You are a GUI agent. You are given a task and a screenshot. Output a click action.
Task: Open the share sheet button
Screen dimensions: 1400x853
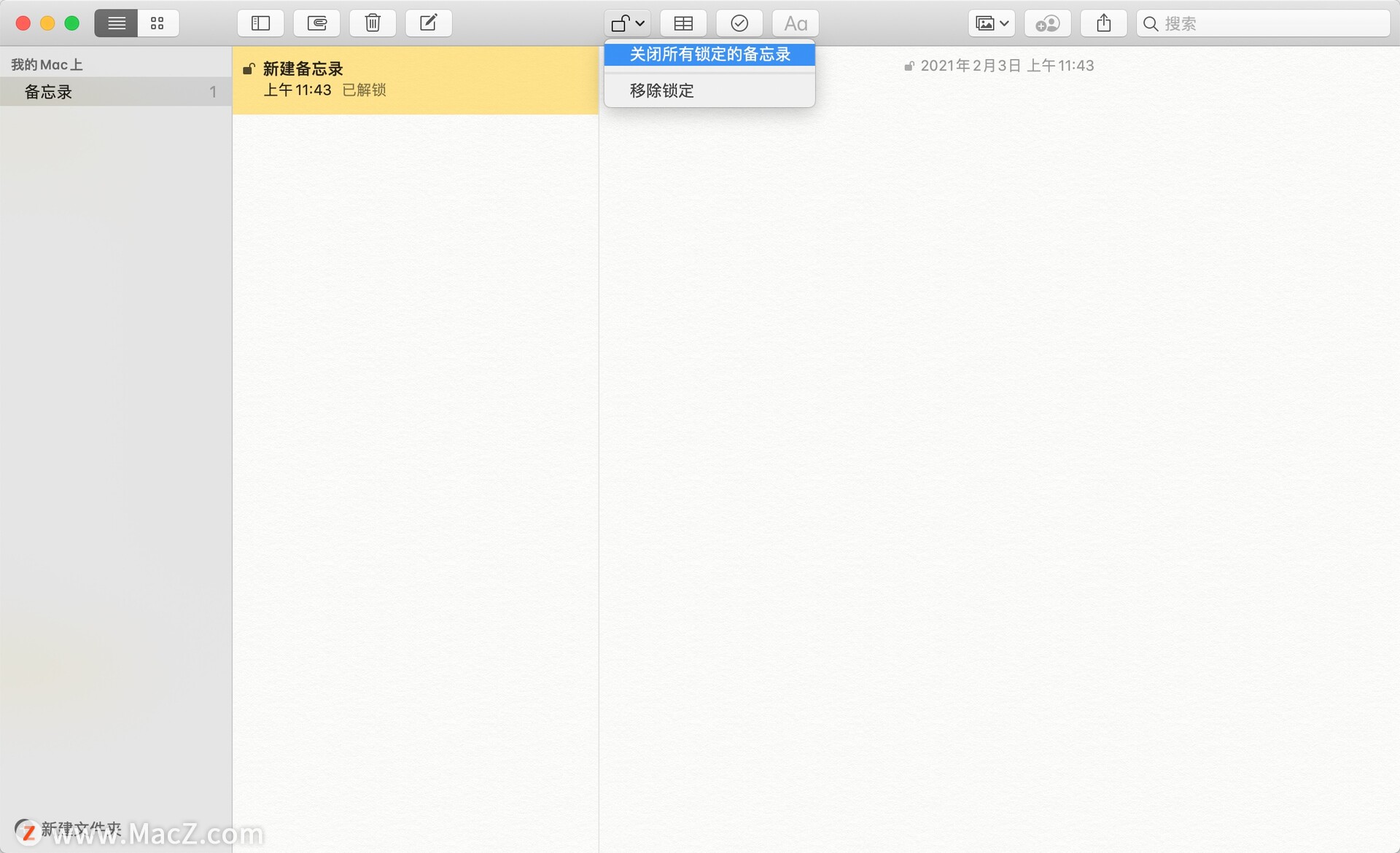pos(1104,23)
